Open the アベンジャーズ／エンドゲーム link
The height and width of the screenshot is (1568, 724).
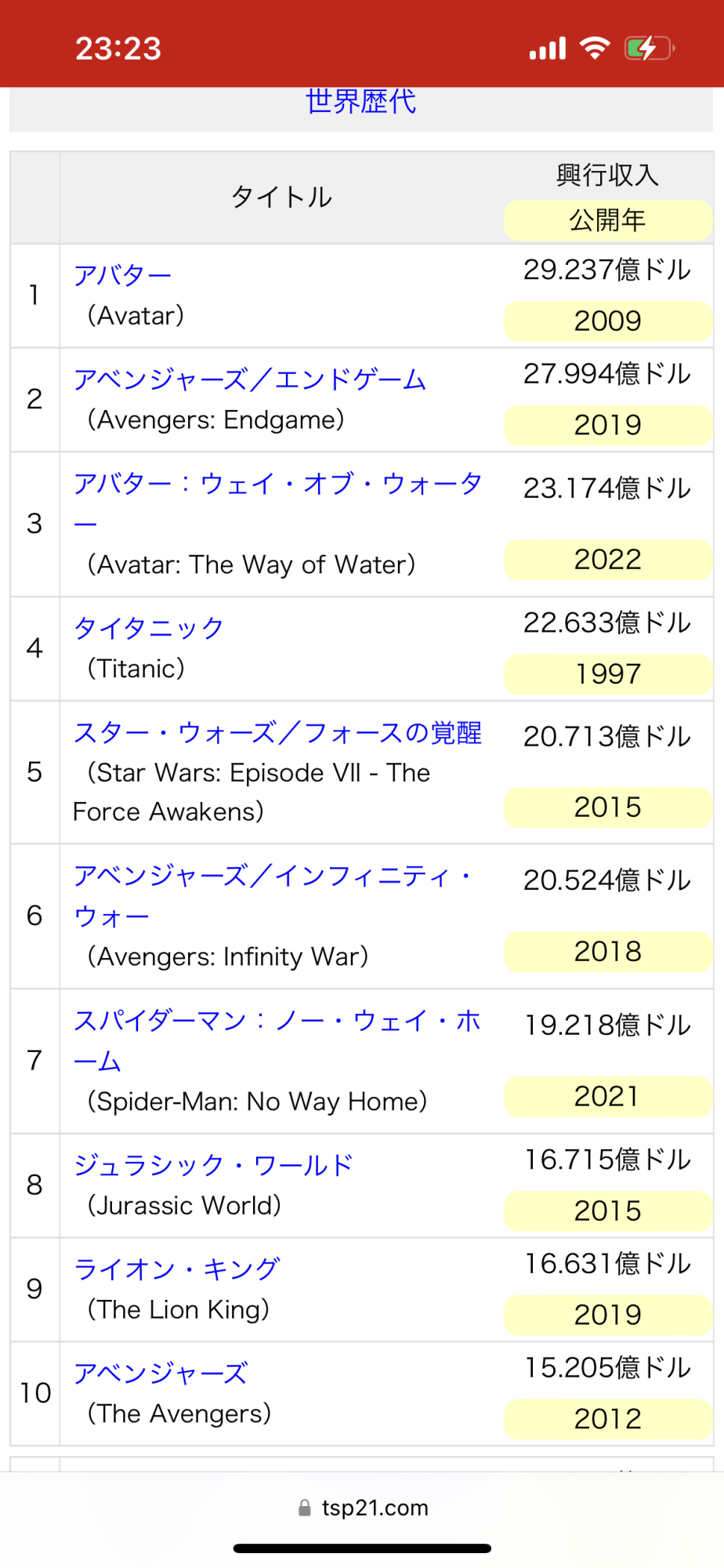coord(249,379)
